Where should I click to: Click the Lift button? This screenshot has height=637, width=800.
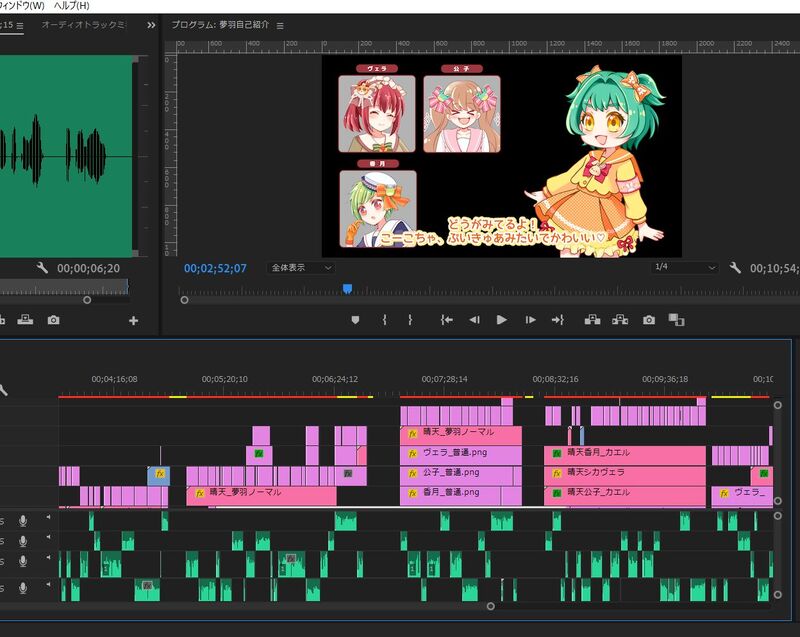point(592,320)
